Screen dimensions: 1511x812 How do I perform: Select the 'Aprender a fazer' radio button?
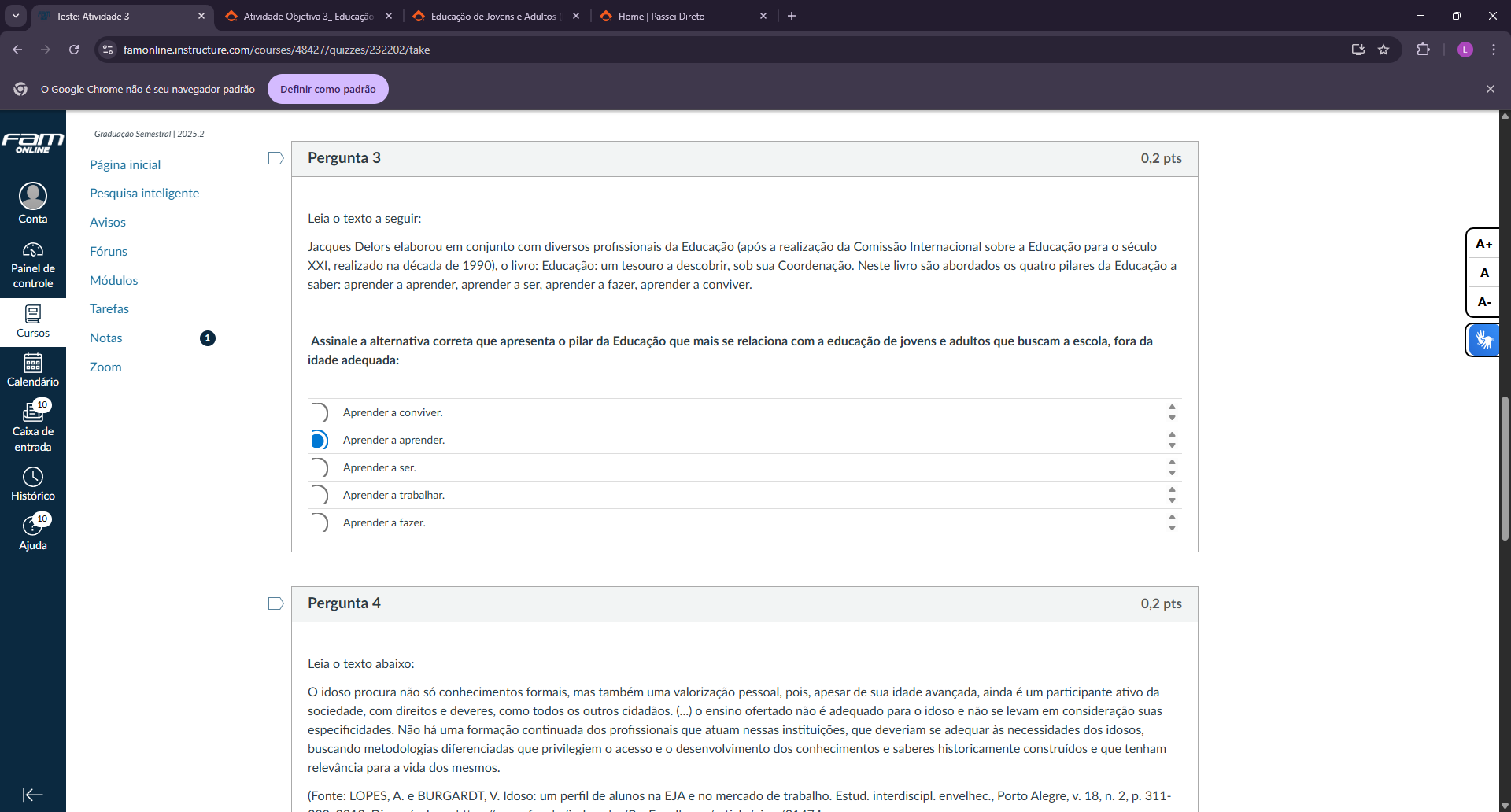319,522
